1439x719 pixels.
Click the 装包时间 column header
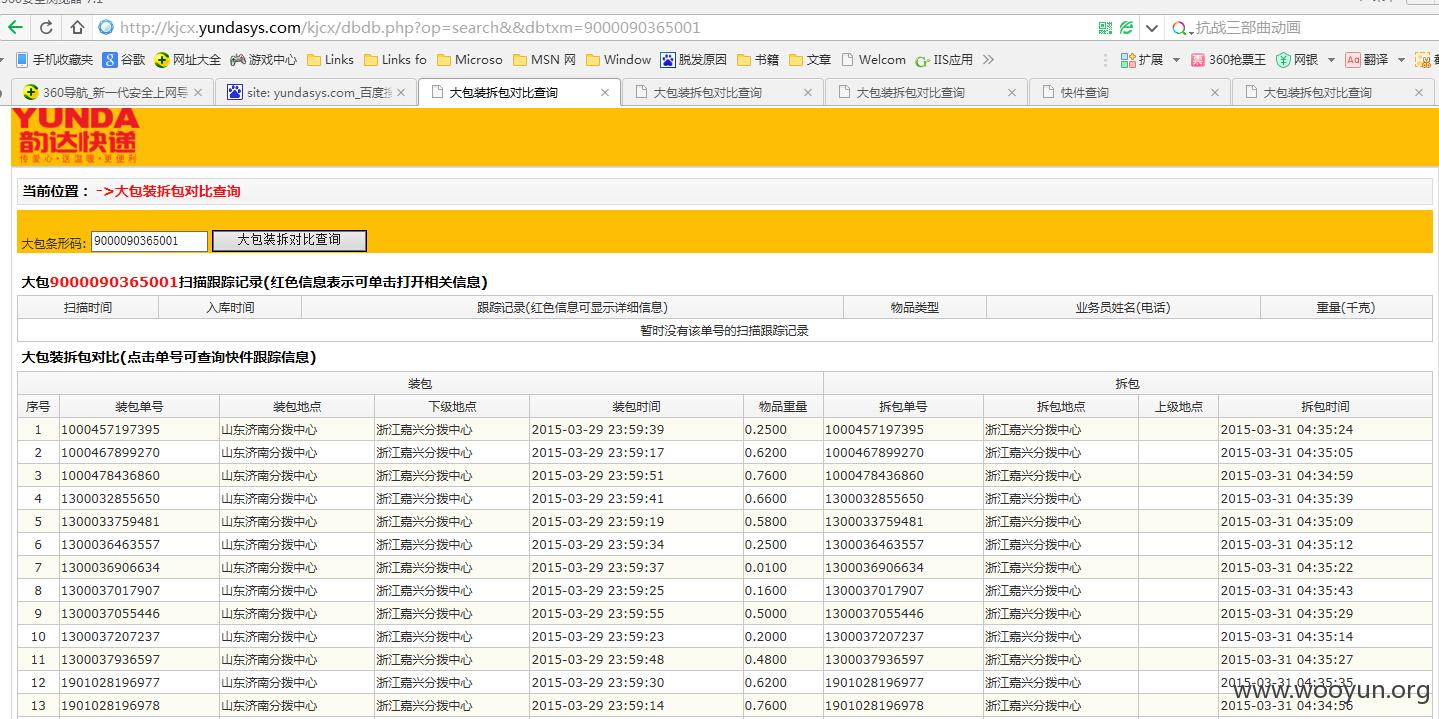pos(636,407)
